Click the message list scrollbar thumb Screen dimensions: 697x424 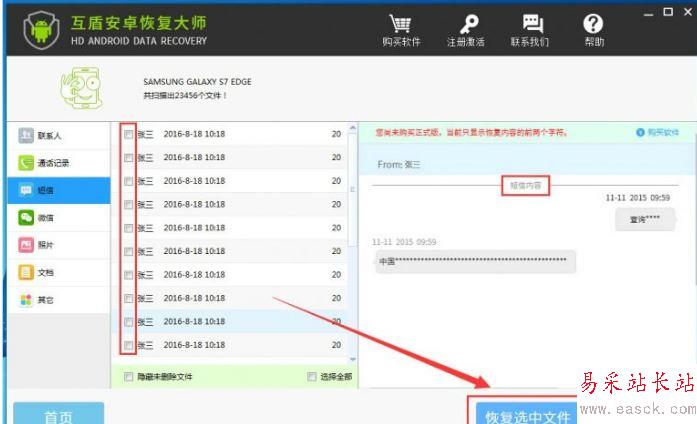pyautogui.click(x=353, y=189)
